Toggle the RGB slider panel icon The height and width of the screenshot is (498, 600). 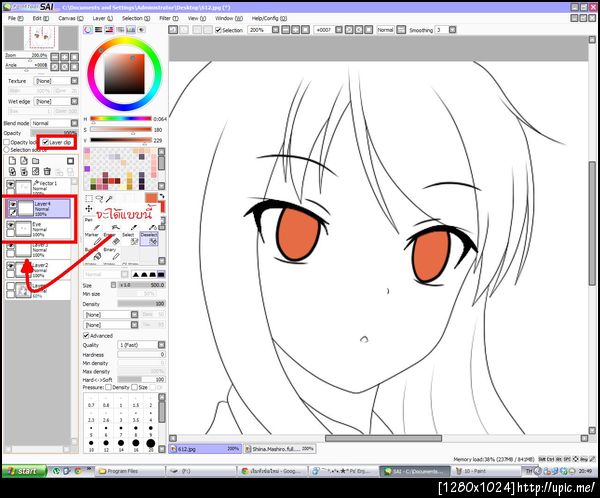pyautogui.click(x=99, y=29)
